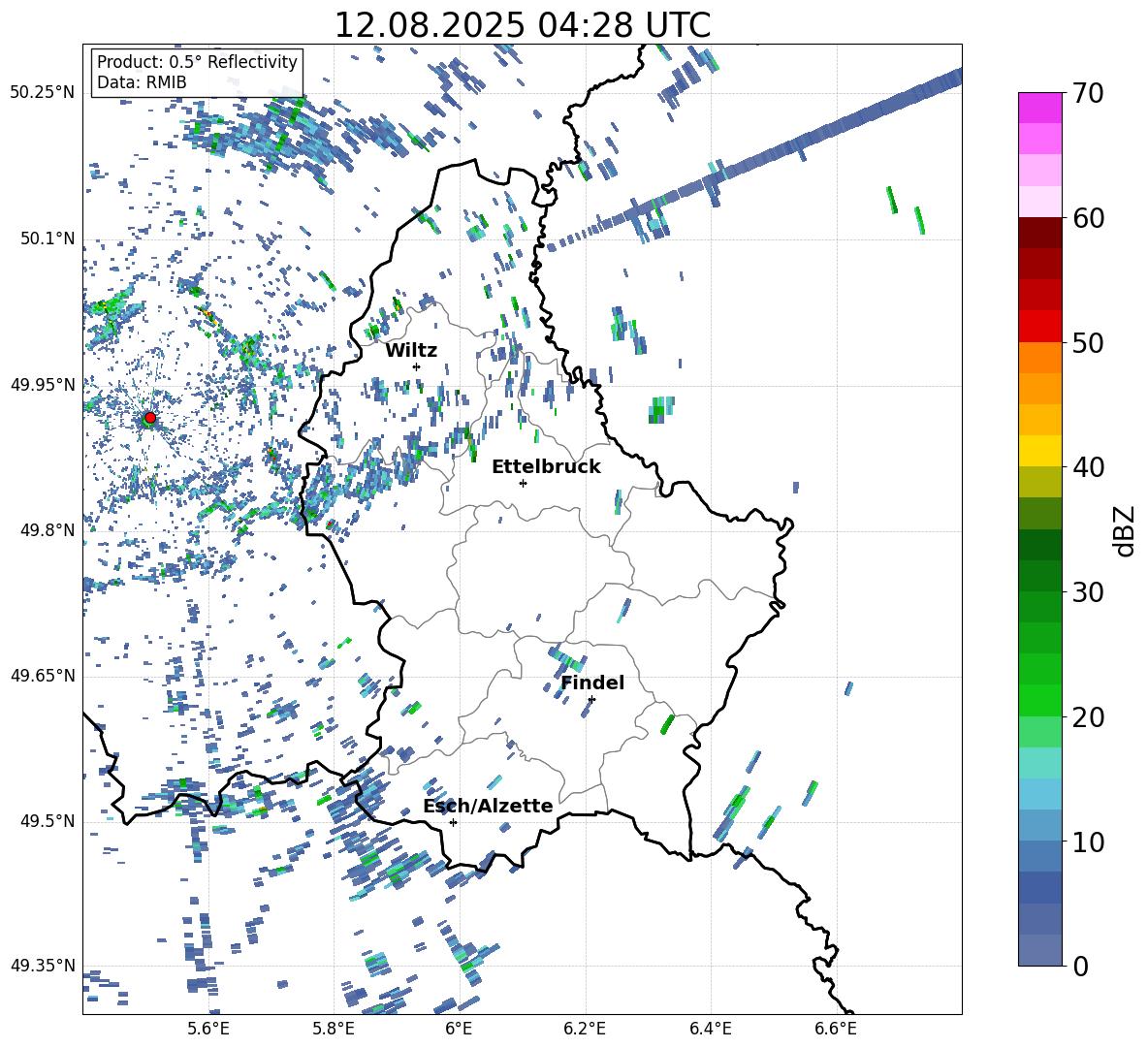This screenshot has height=1048, width=1148.
Task: Click the 49.95°N latitude label
Action: (x=43, y=384)
